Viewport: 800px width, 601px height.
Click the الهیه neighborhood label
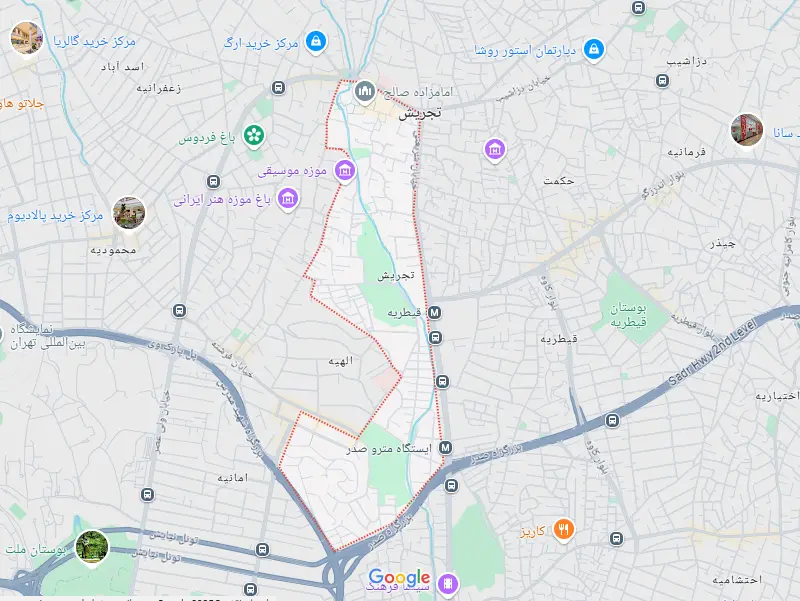[341, 361]
